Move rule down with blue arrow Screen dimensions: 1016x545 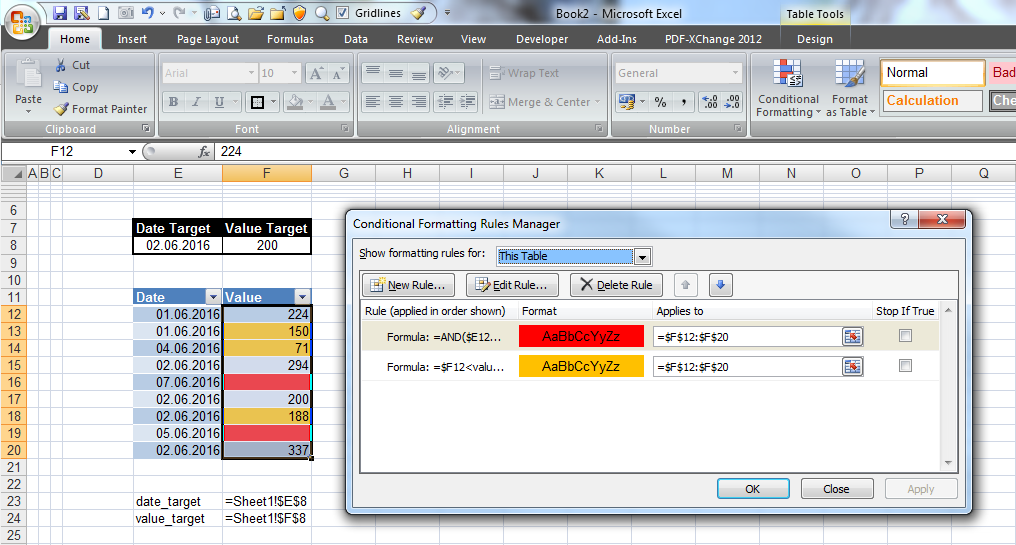[x=720, y=285]
